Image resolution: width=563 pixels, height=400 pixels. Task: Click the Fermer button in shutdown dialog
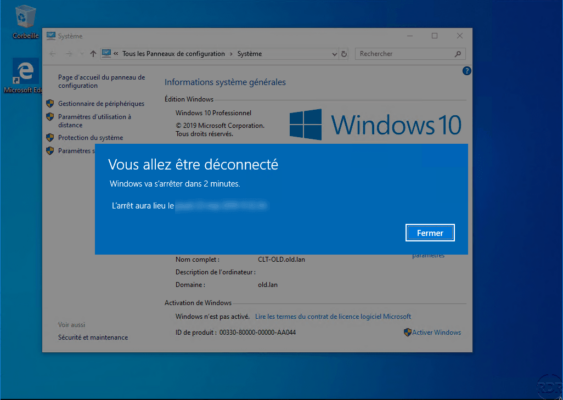430,233
